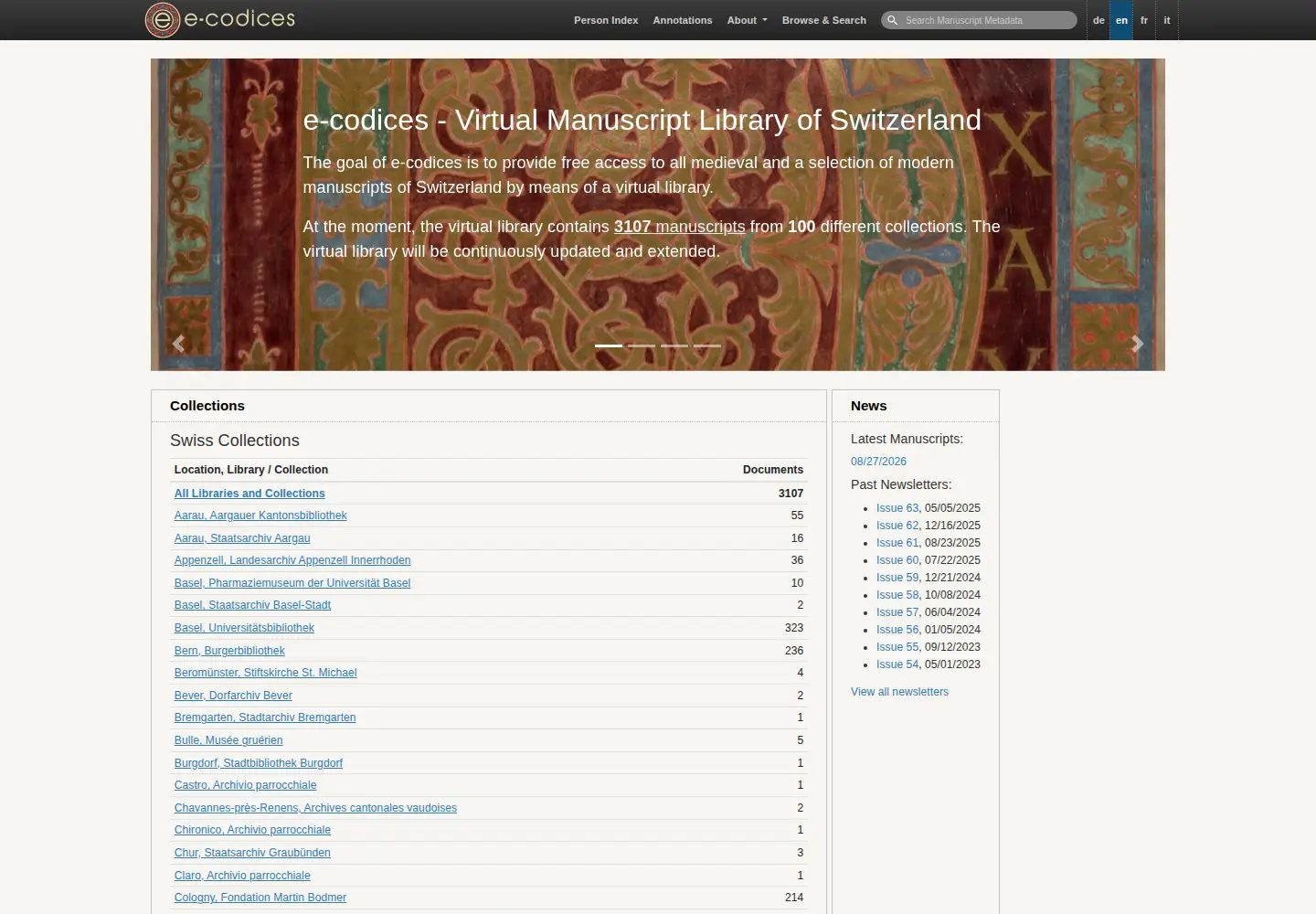Open newsletter Issue 59

pyautogui.click(x=897, y=578)
